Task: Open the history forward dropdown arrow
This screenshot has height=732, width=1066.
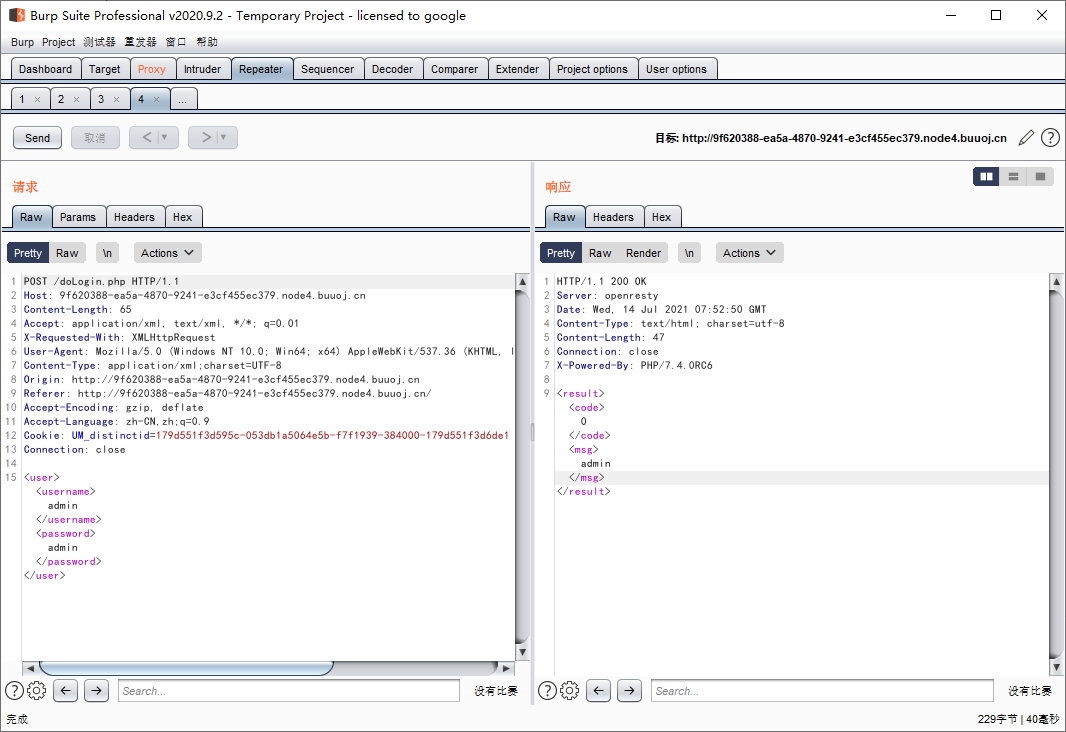Action: tap(223, 137)
